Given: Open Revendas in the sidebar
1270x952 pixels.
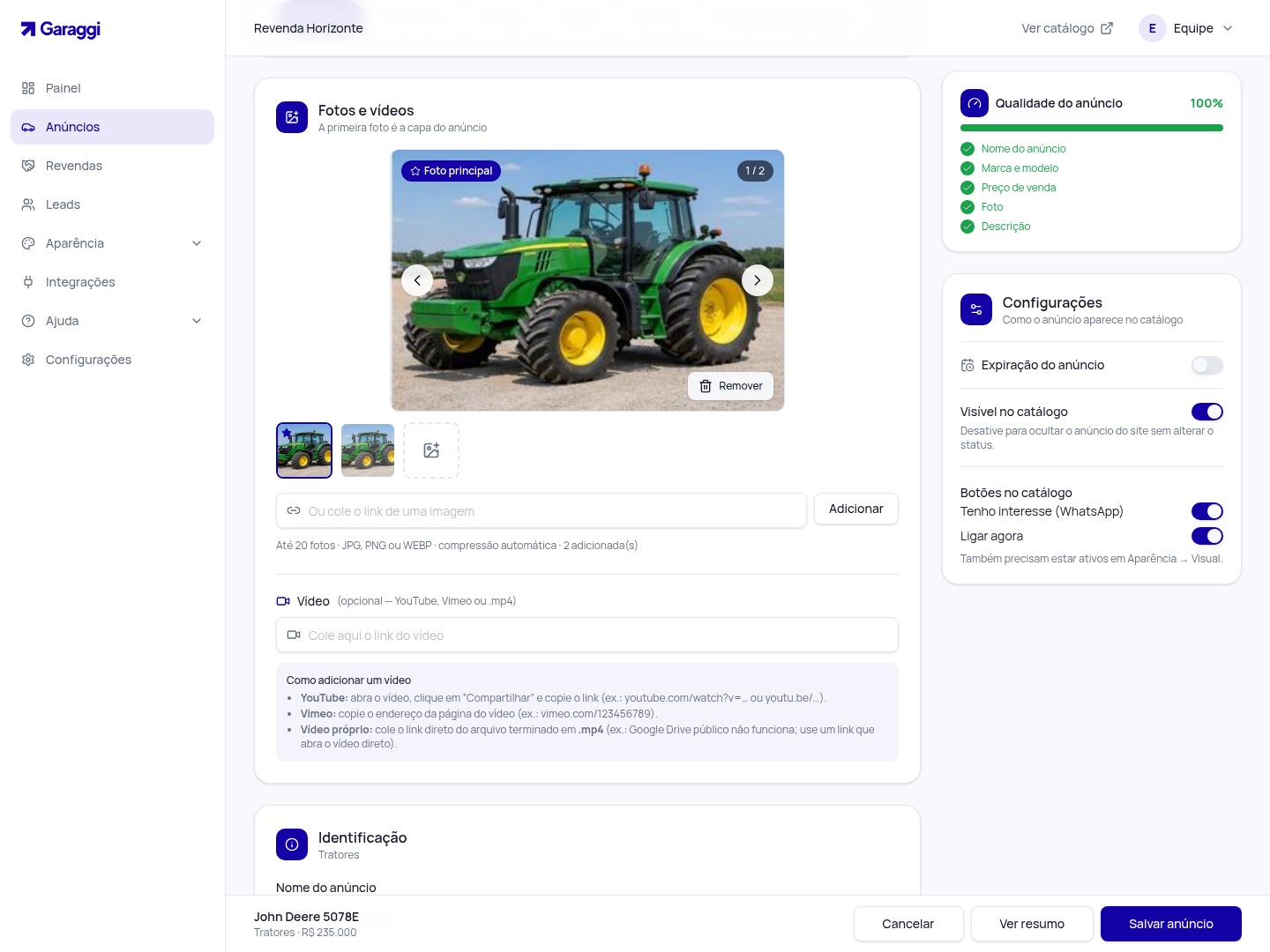Looking at the screenshot, I should pyautogui.click(x=112, y=166).
